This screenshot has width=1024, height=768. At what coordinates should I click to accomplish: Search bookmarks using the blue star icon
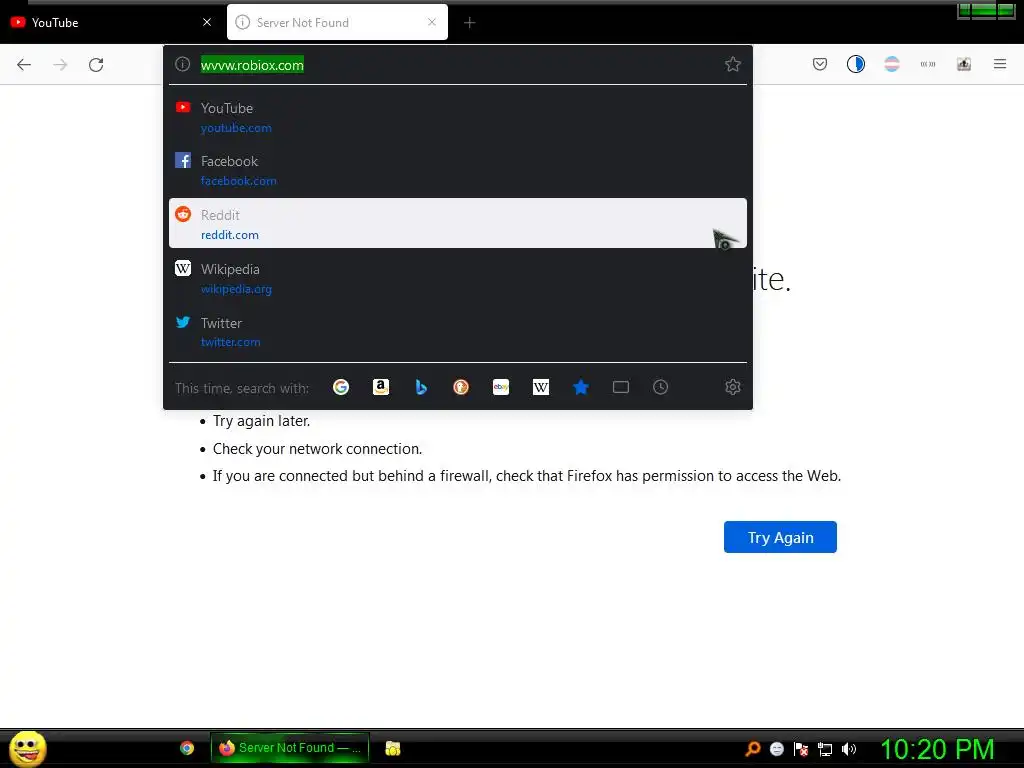(581, 387)
